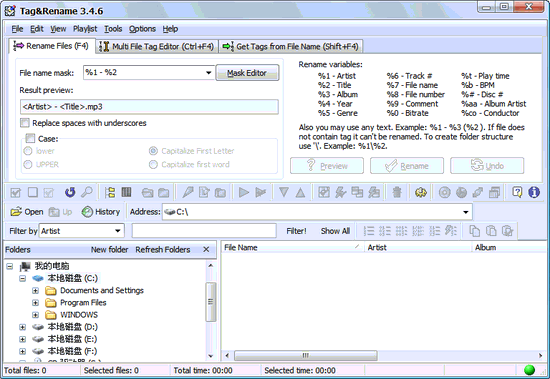
Task: Click the file list horizontal scrollbar thumb
Action: (x=306, y=355)
